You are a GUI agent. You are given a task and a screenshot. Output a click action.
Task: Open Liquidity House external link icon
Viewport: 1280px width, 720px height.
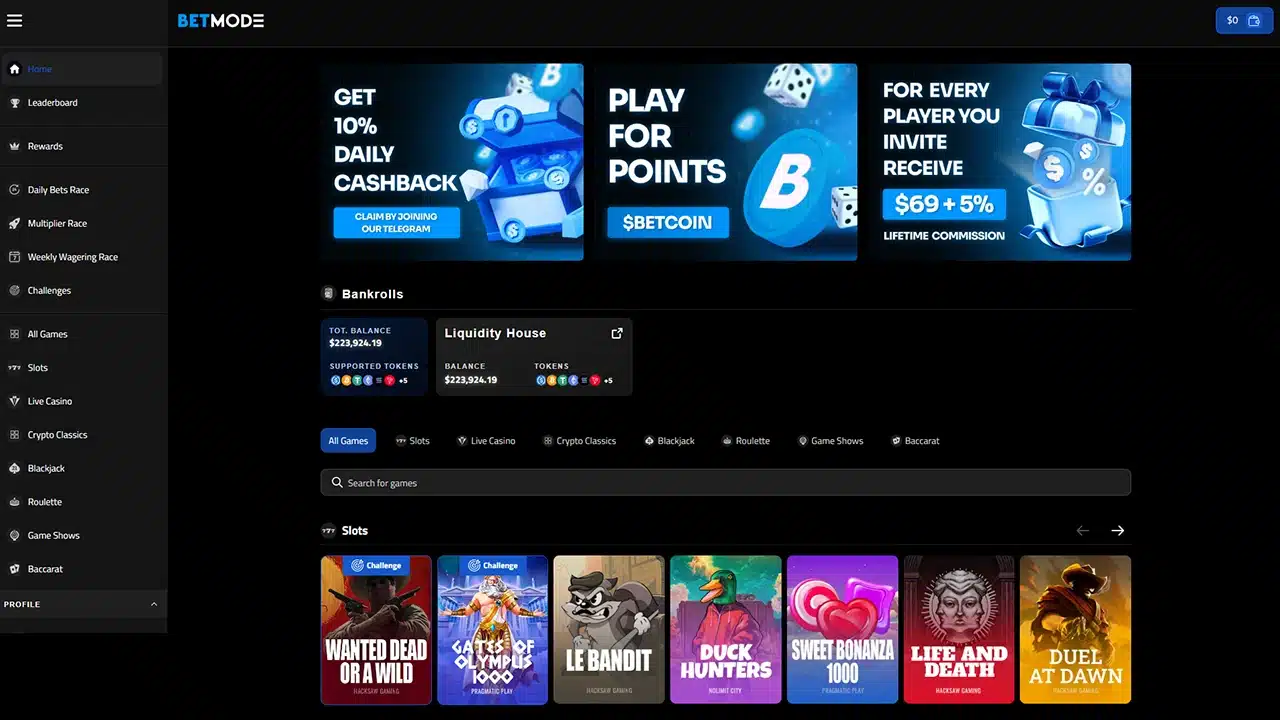coord(616,333)
